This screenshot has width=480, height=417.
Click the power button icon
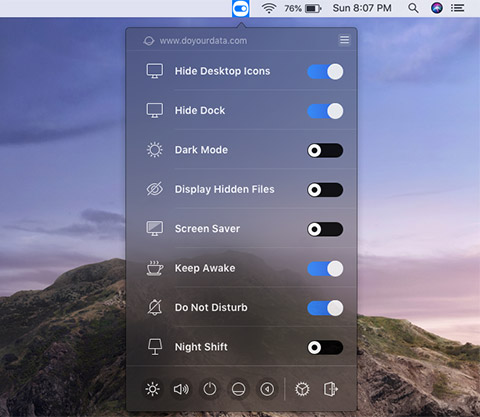point(210,389)
